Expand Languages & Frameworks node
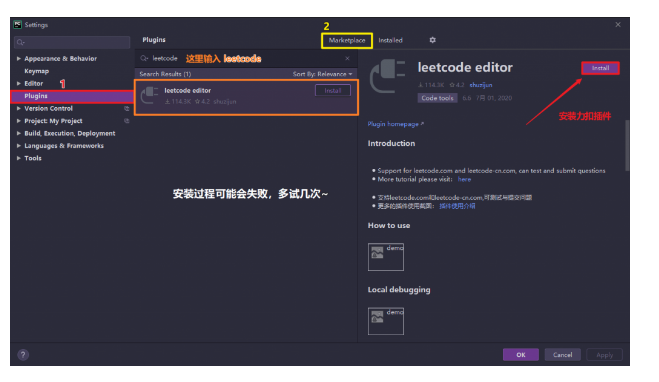Screen dimensions: 659x382 (x=18, y=146)
